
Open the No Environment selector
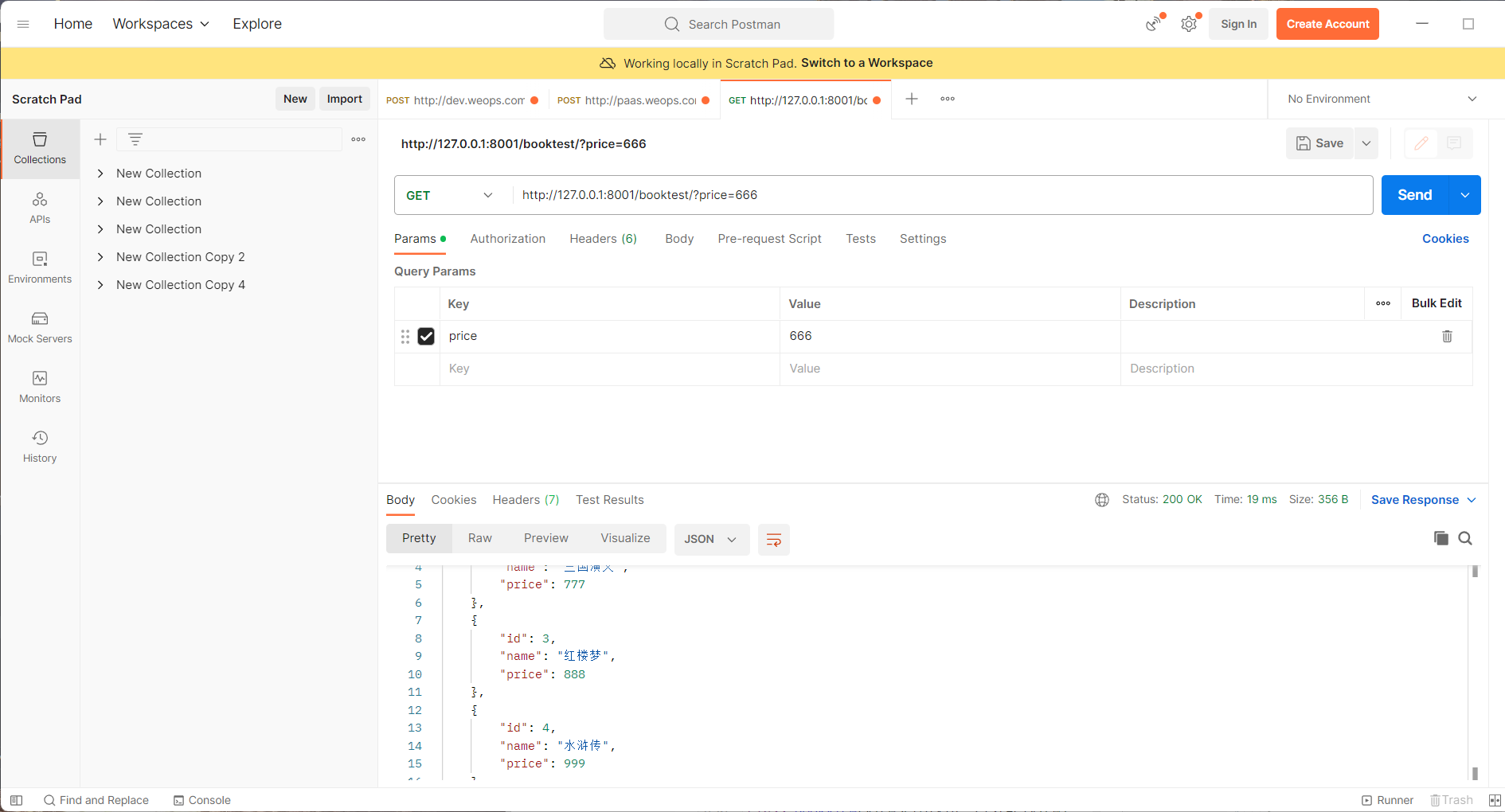pyautogui.click(x=1382, y=99)
